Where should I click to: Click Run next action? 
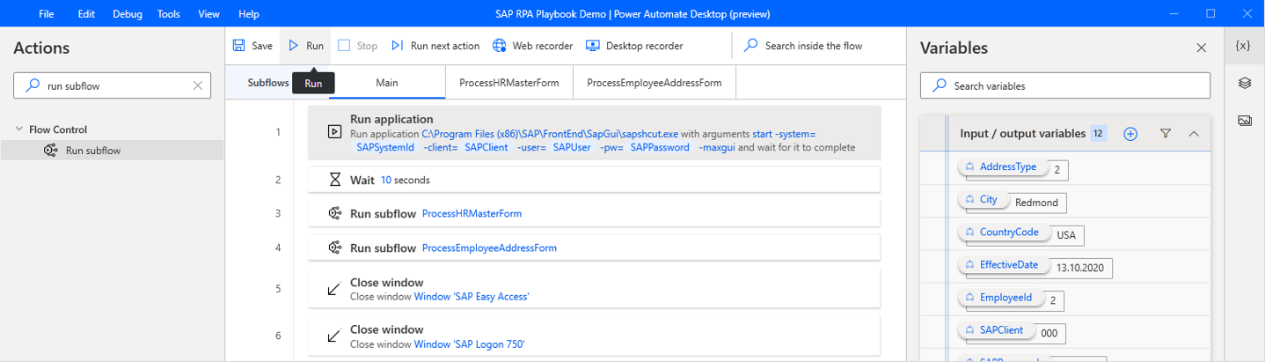(435, 46)
